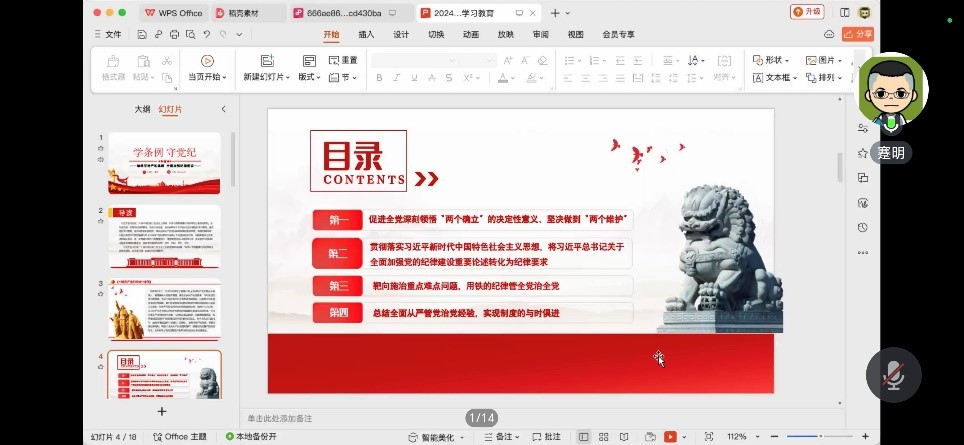Switch to the 大纲 outline tab

(x=142, y=109)
